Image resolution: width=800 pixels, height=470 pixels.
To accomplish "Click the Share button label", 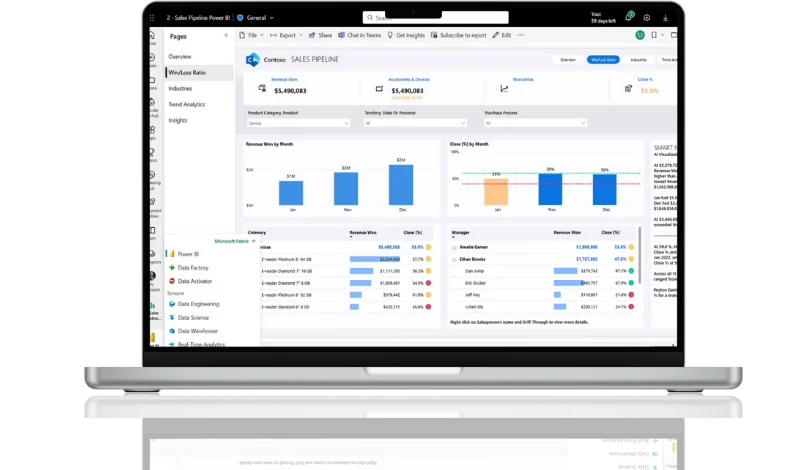I will pyautogui.click(x=325, y=35).
